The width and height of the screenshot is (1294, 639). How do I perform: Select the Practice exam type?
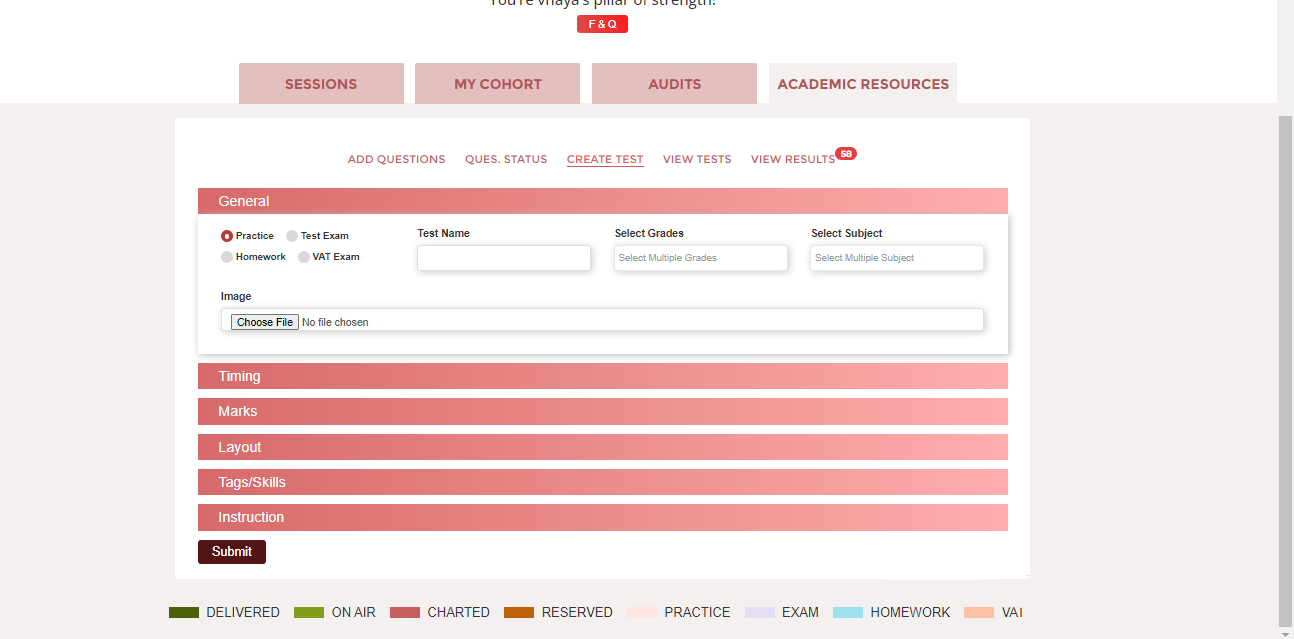point(226,235)
